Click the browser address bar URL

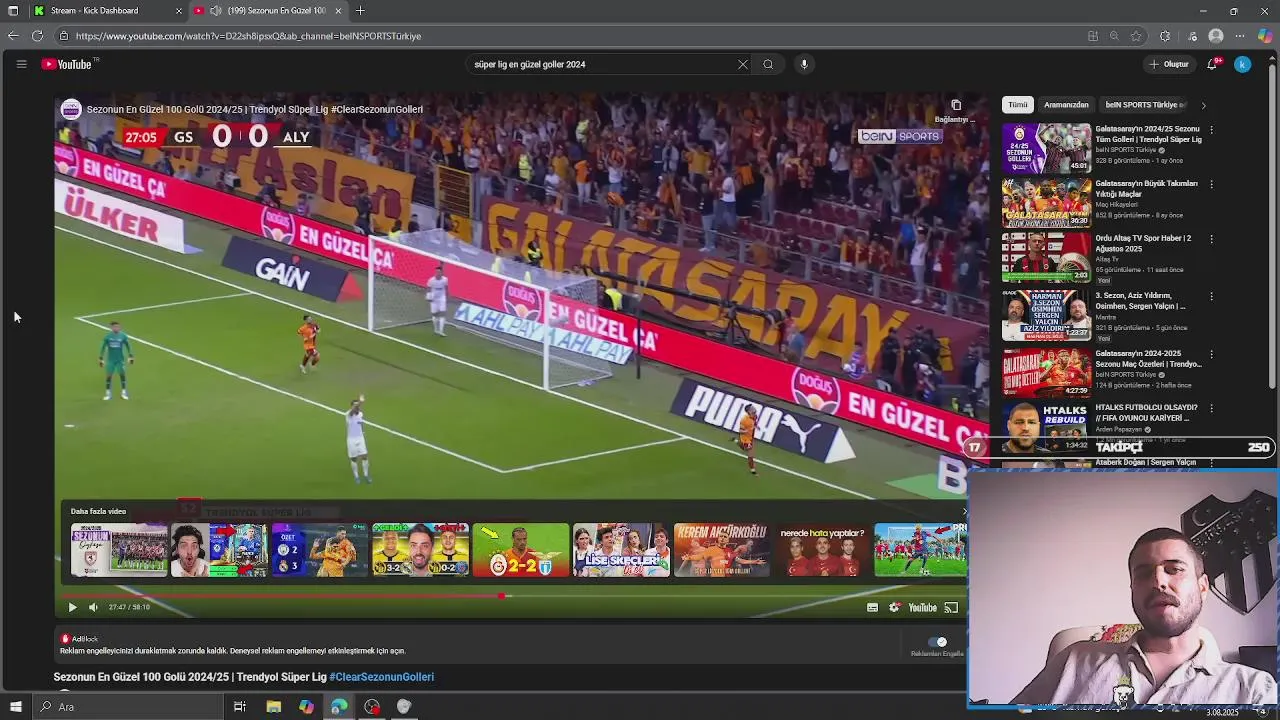(248, 36)
